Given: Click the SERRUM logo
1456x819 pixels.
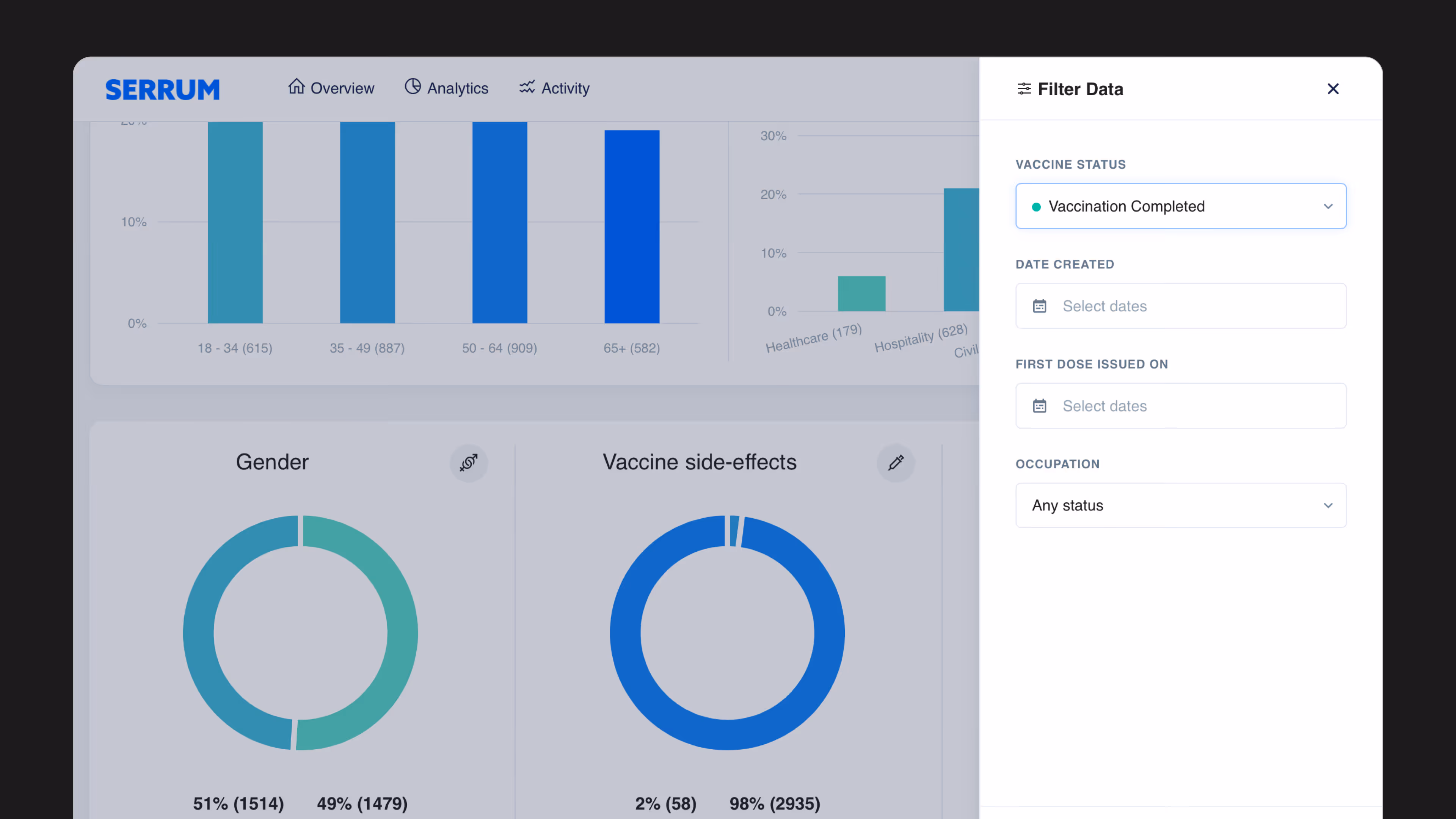Looking at the screenshot, I should (162, 89).
